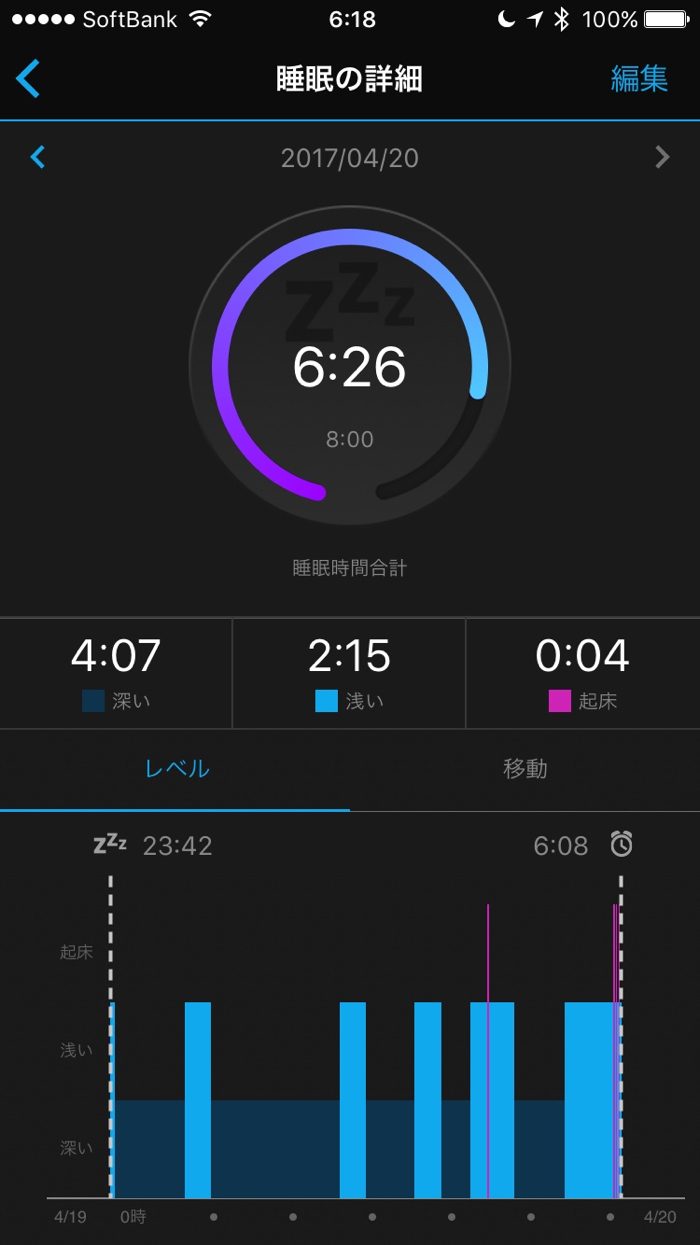The height and width of the screenshot is (1245, 700).
Task: Switch to the 移動 tab
Action: click(525, 769)
